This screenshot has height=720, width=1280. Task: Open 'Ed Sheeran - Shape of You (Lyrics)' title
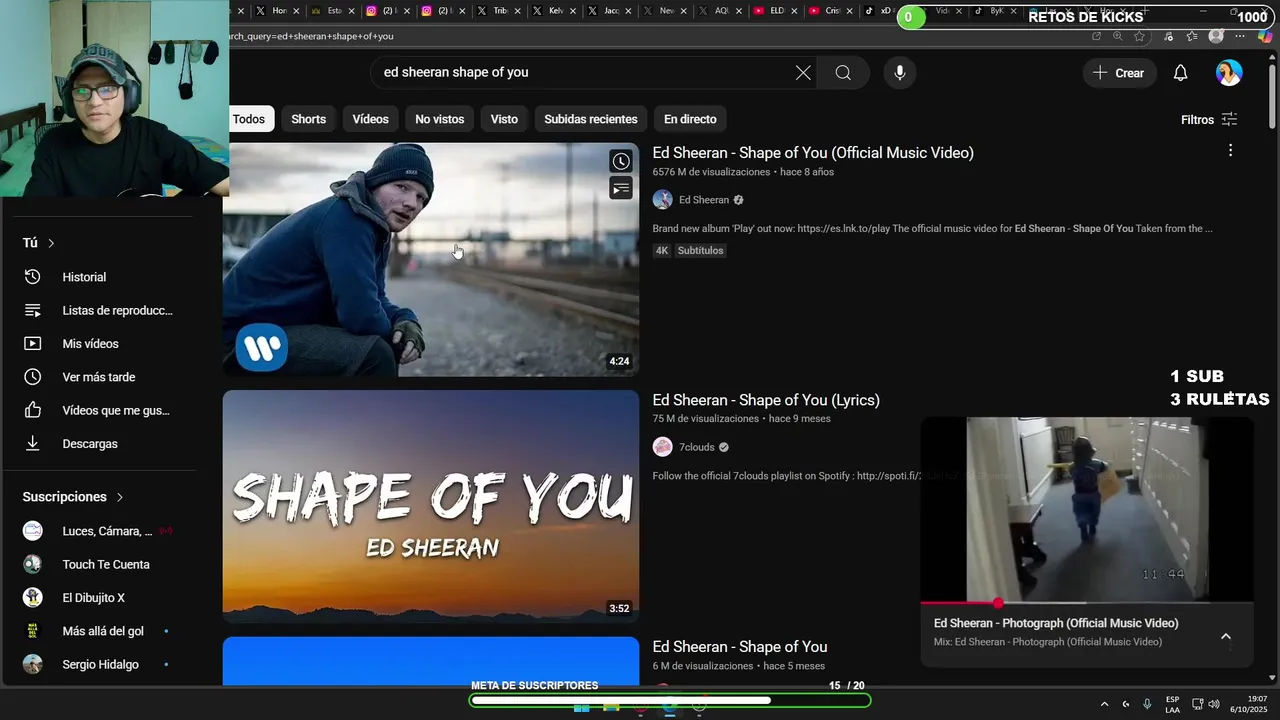766,400
